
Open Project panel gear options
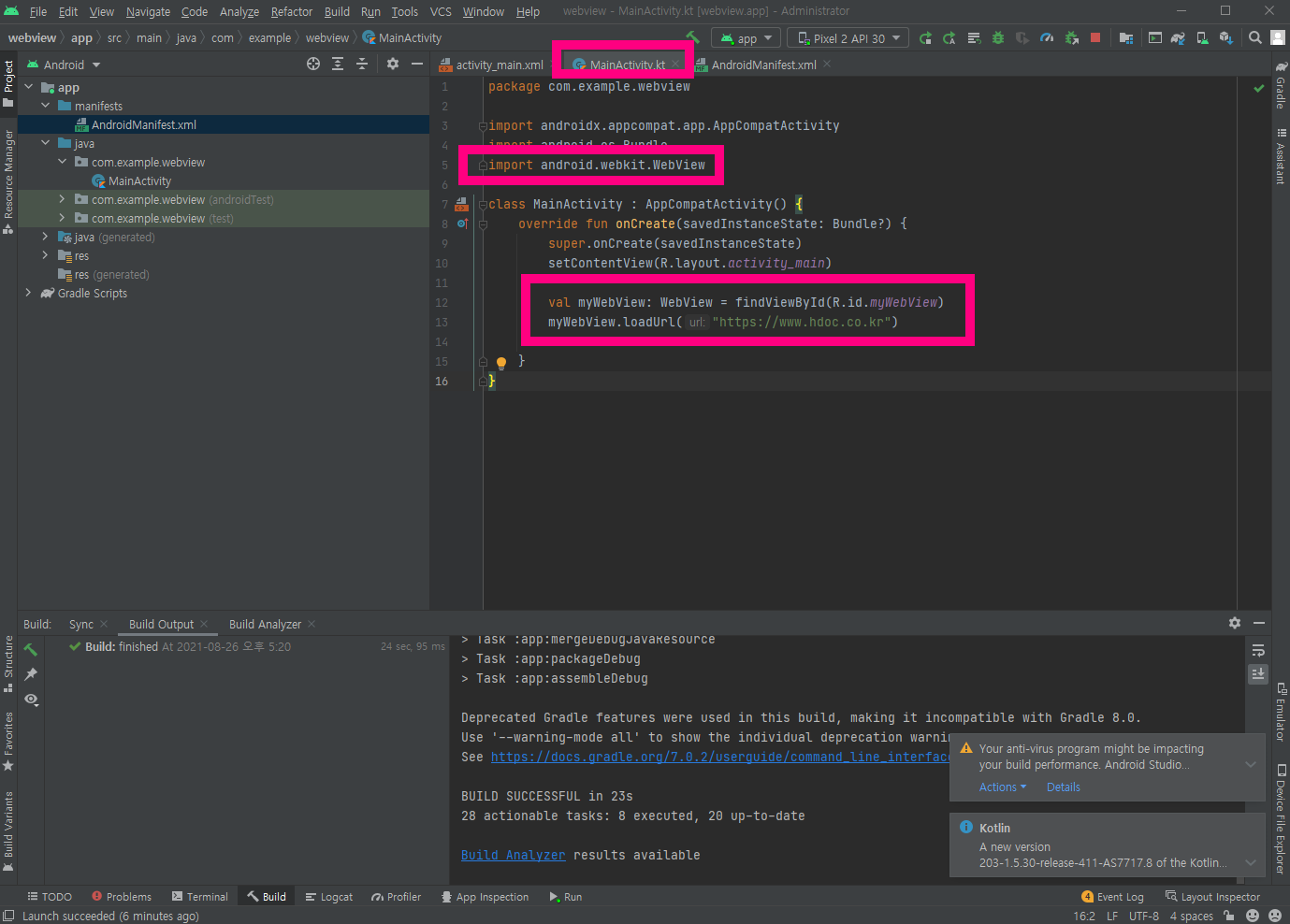(393, 64)
